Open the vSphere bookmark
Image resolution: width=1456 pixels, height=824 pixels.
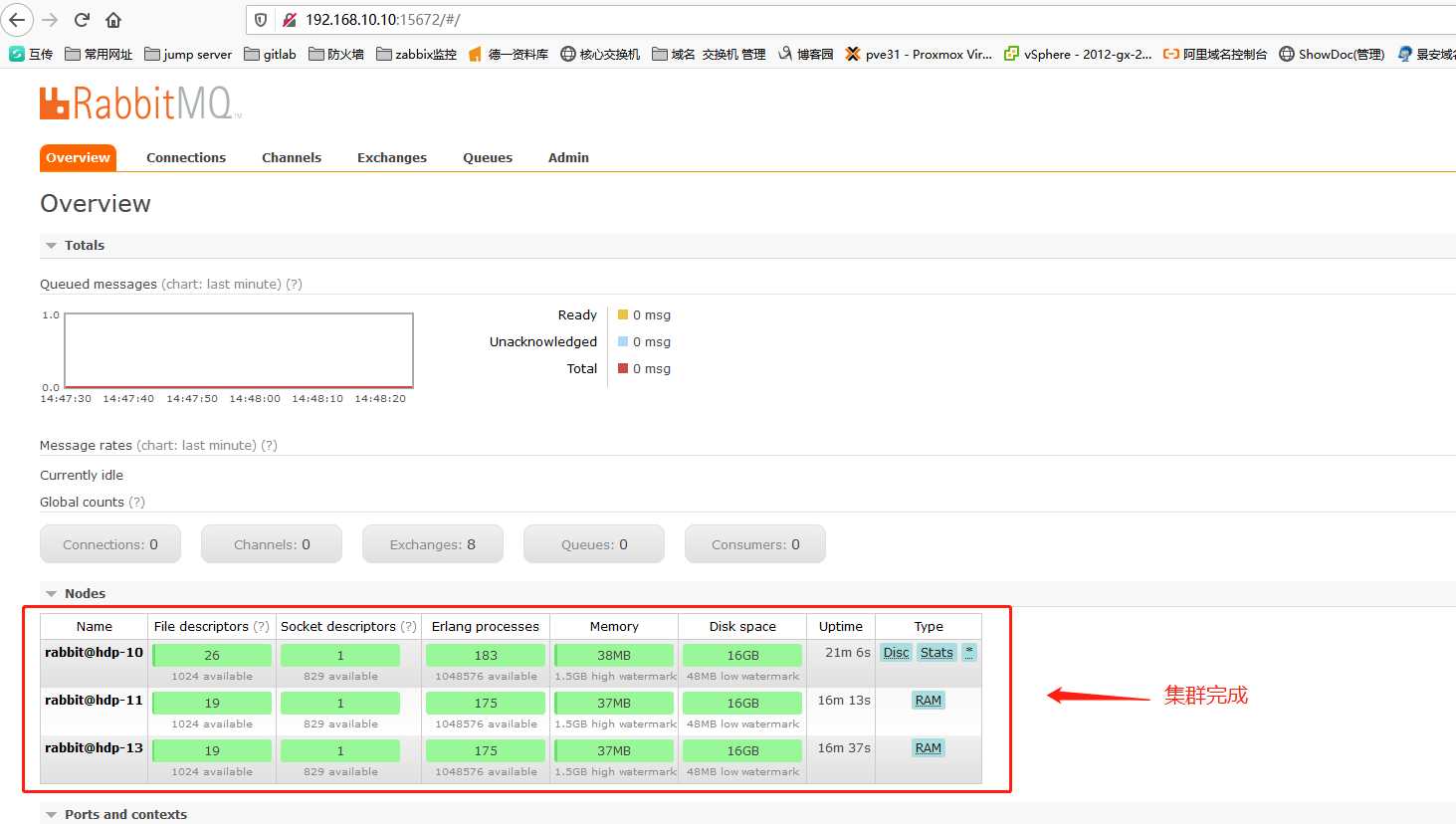click(1078, 54)
